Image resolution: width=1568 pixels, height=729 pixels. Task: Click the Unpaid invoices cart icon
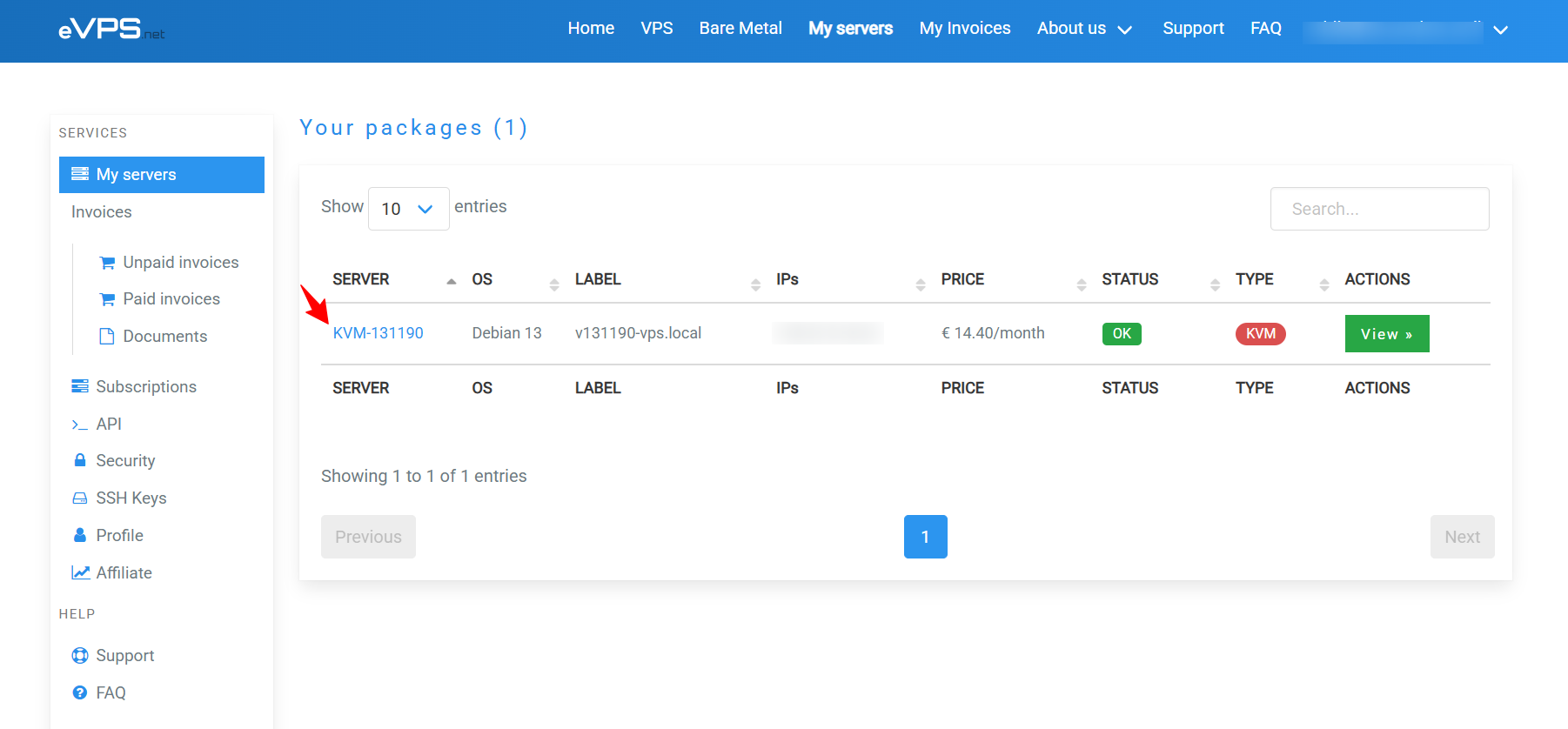[107, 263]
